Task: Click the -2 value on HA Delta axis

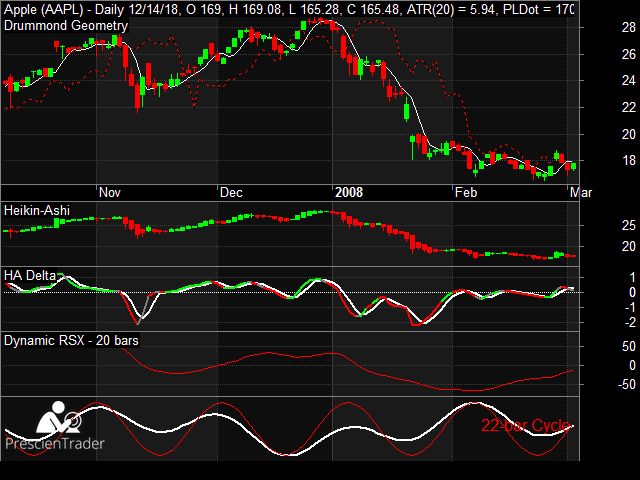Action: (x=630, y=322)
